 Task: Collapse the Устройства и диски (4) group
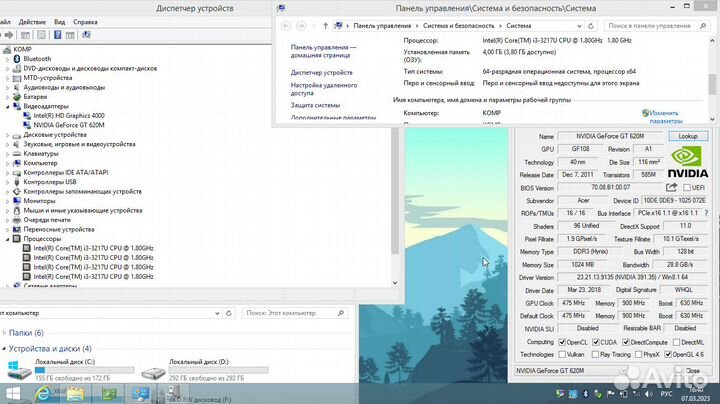[4, 349]
